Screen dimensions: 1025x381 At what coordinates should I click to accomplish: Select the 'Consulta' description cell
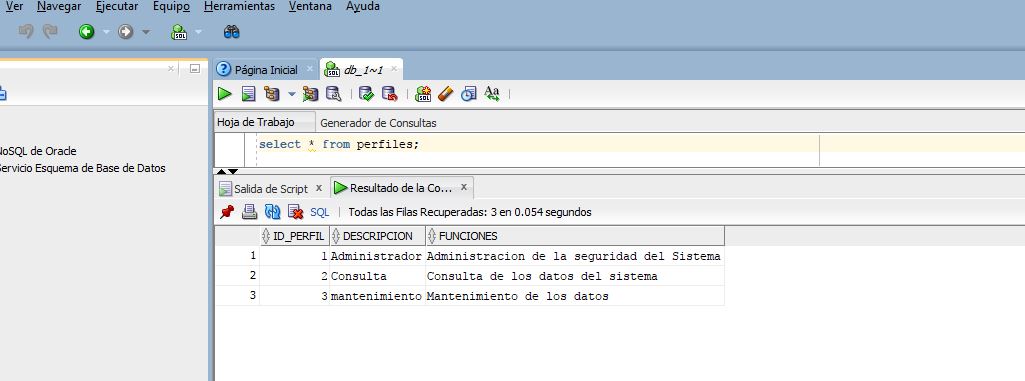[377, 276]
